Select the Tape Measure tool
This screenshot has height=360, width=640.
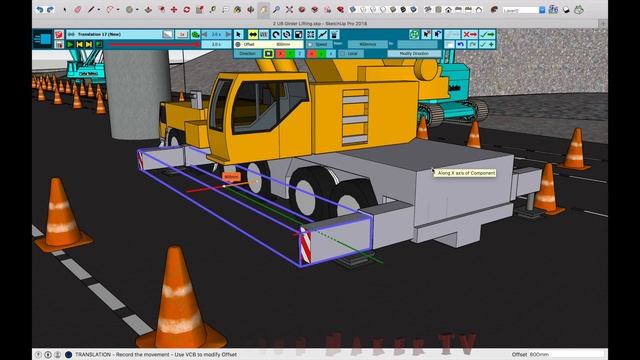coord(212,9)
